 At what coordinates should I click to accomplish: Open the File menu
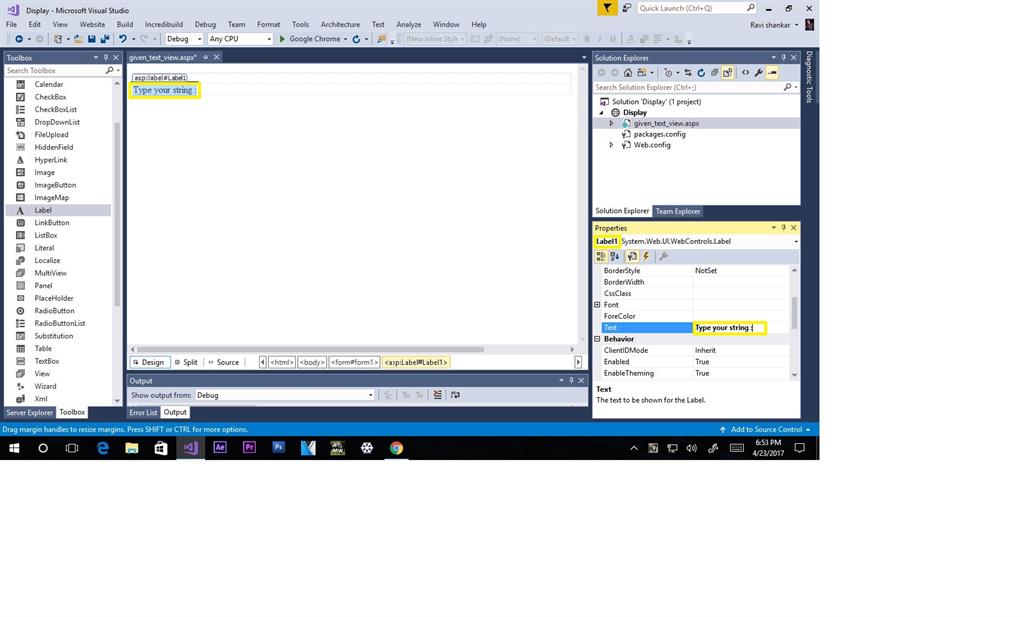tap(12, 24)
